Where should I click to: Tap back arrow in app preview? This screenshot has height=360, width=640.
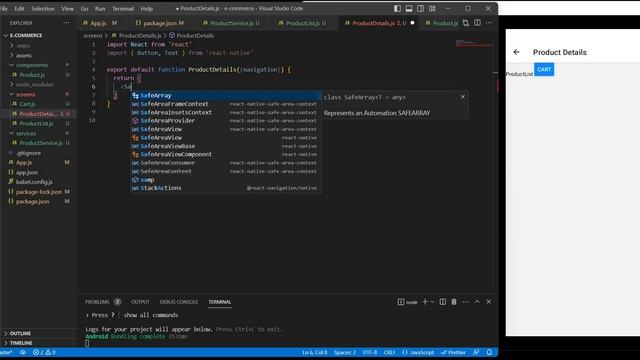pos(516,52)
